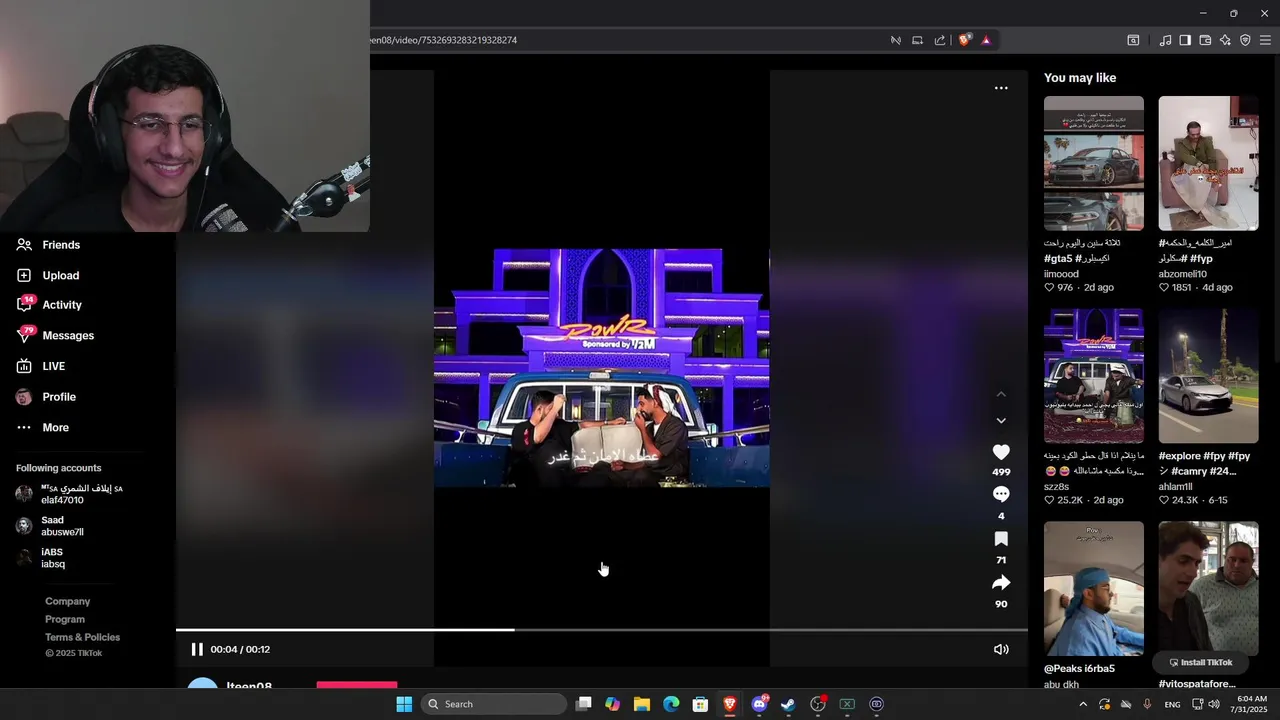Click the crossed-out sound icon in address bar
This screenshot has height=720, width=1280.
[x=895, y=40]
